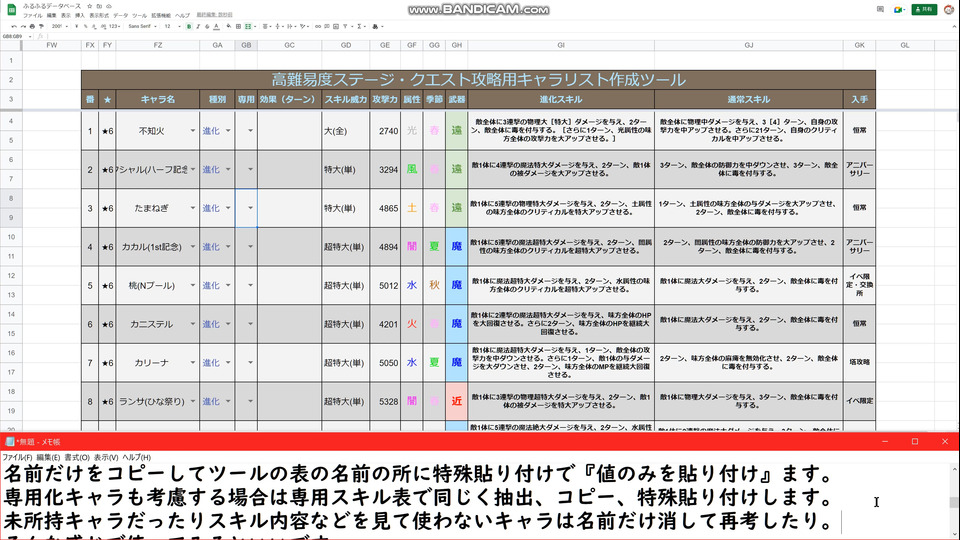960x540 pixels.
Task: Click the green 共有 share button
Action: pos(924,9)
